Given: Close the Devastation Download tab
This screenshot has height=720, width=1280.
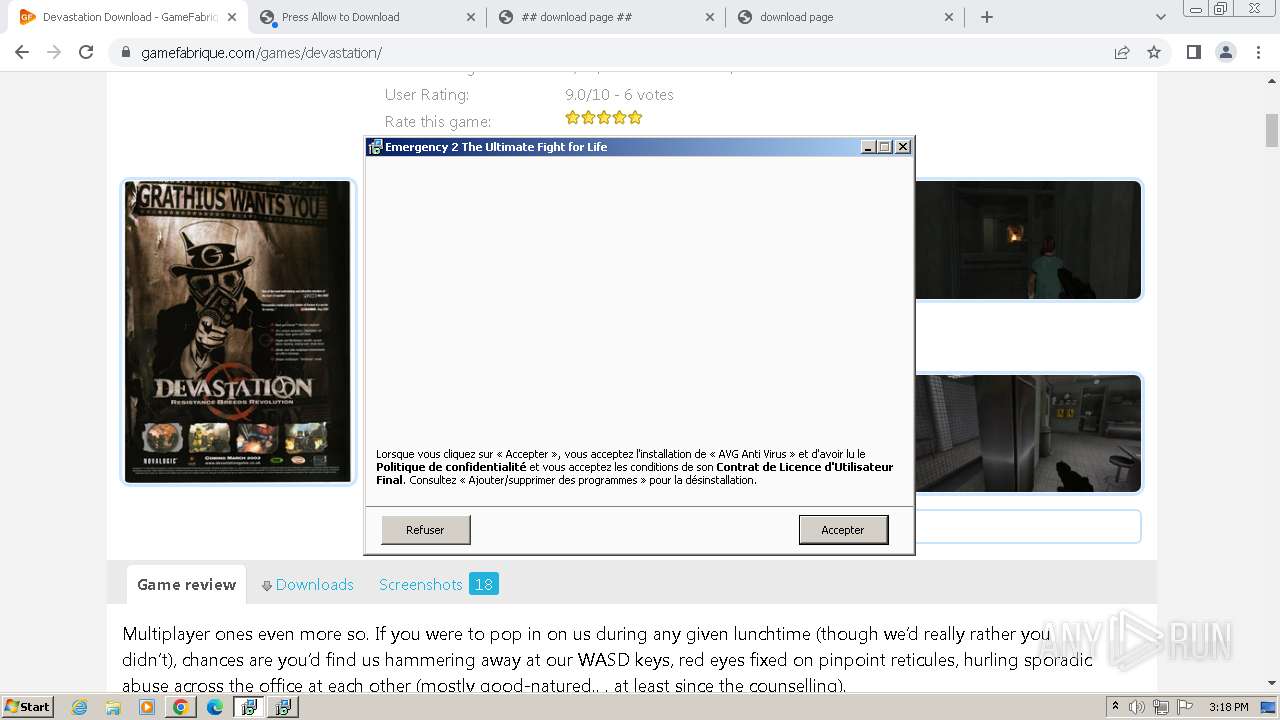Looking at the screenshot, I should [x=232, y=17].
